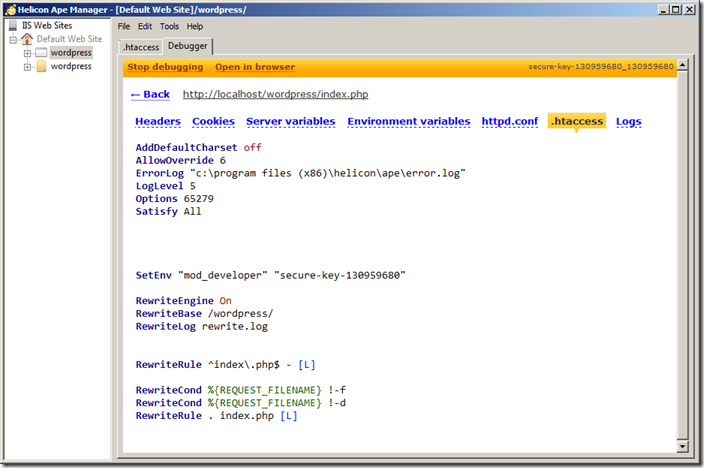Open the Tools menu
The image size is (704, 468).
point(169,26)
